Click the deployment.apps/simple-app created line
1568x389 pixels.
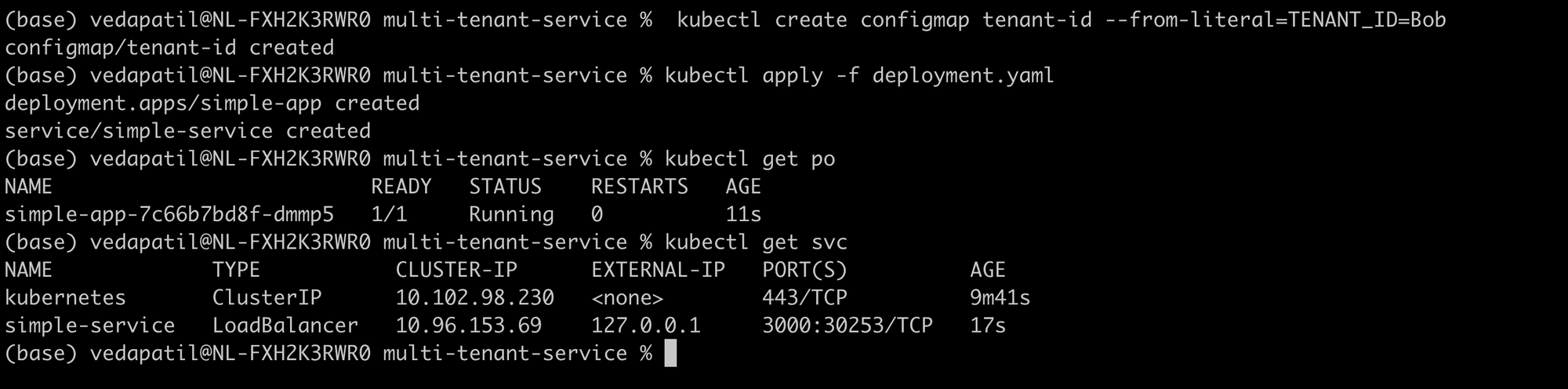pos(212,104)
